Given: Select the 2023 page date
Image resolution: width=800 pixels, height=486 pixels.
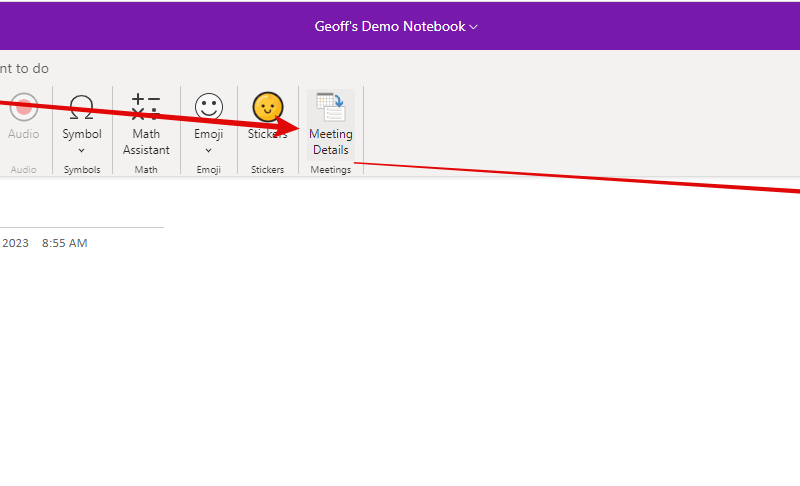Looking at the screenshot, I should pyautogui.click(x=15, y=243).
